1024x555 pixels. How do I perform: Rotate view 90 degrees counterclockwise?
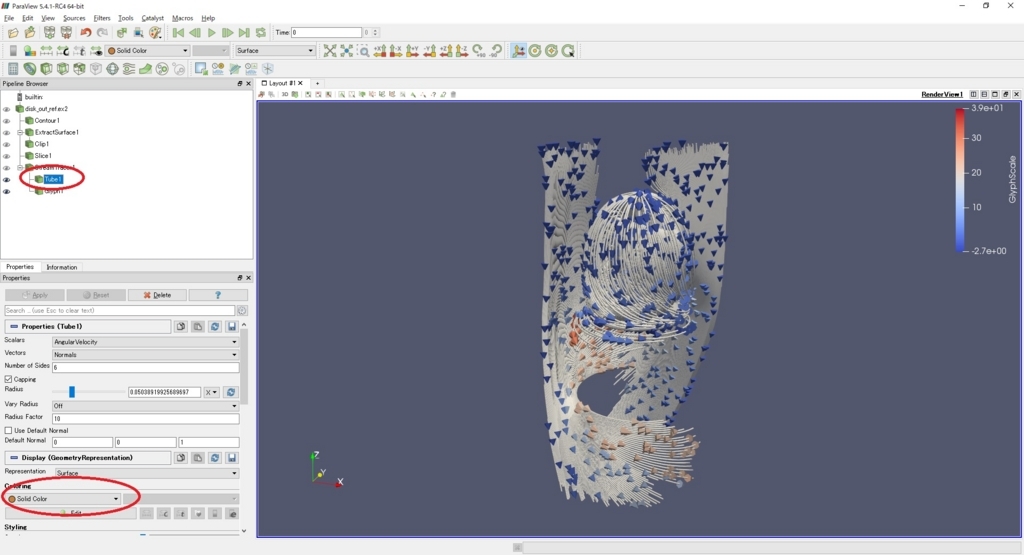pos(496,51)
